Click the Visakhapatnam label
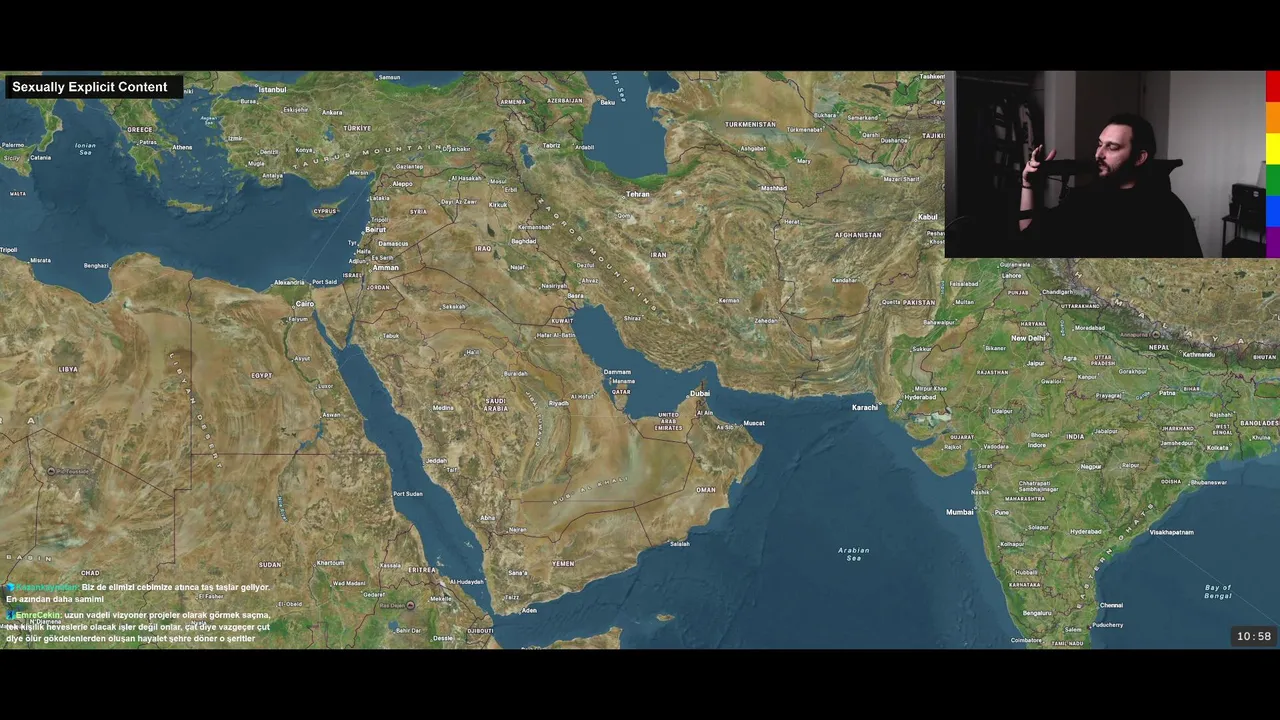1280x720 pixels. (x=1172, y=533)
